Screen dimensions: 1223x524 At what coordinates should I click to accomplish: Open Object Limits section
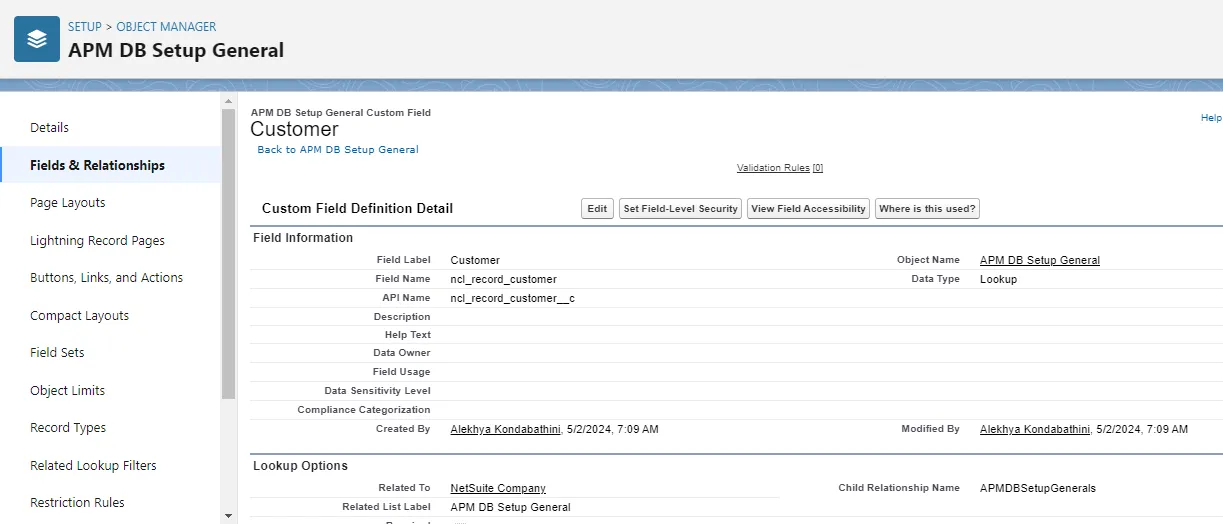(68, 391)
